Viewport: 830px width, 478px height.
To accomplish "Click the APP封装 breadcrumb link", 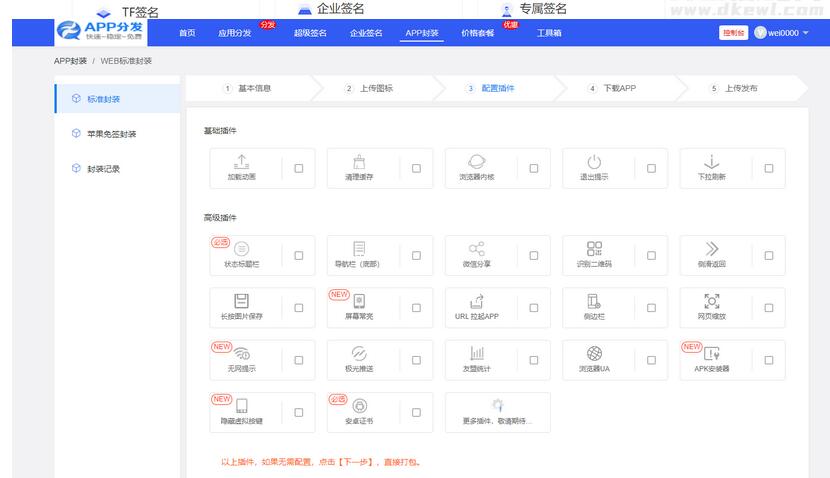I will (70, 61).
